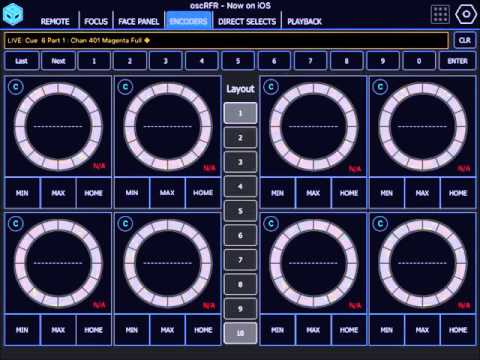Send third top-row encoder HOME
Screen dimensions: 480x360
tap(349, 193)
